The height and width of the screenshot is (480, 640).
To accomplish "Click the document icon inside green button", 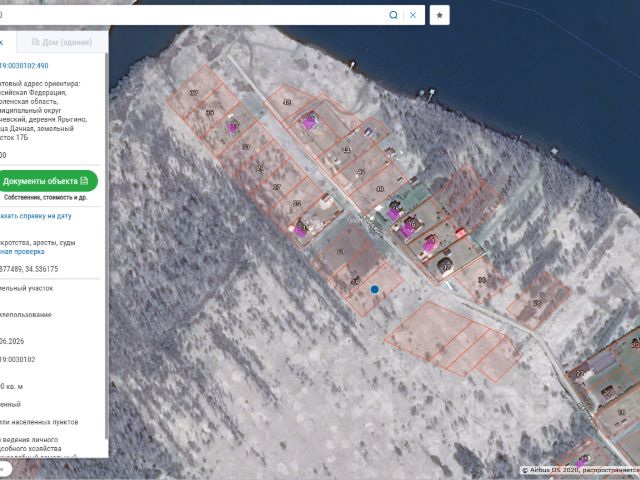I will (84, 181).
